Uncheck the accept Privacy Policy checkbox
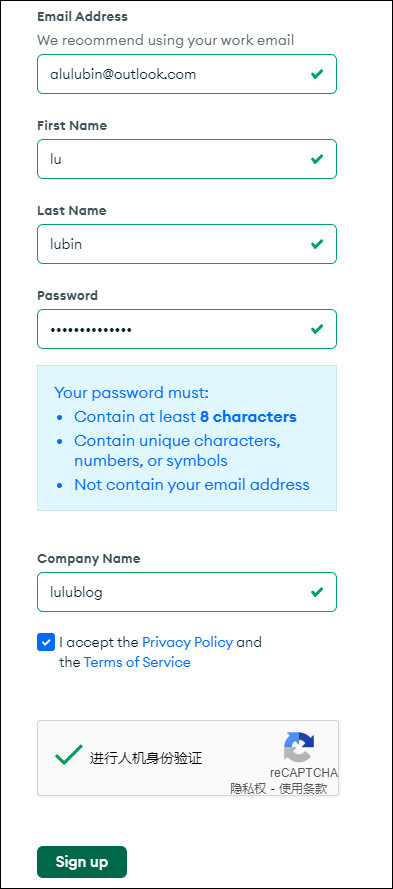 pos(46,642)
